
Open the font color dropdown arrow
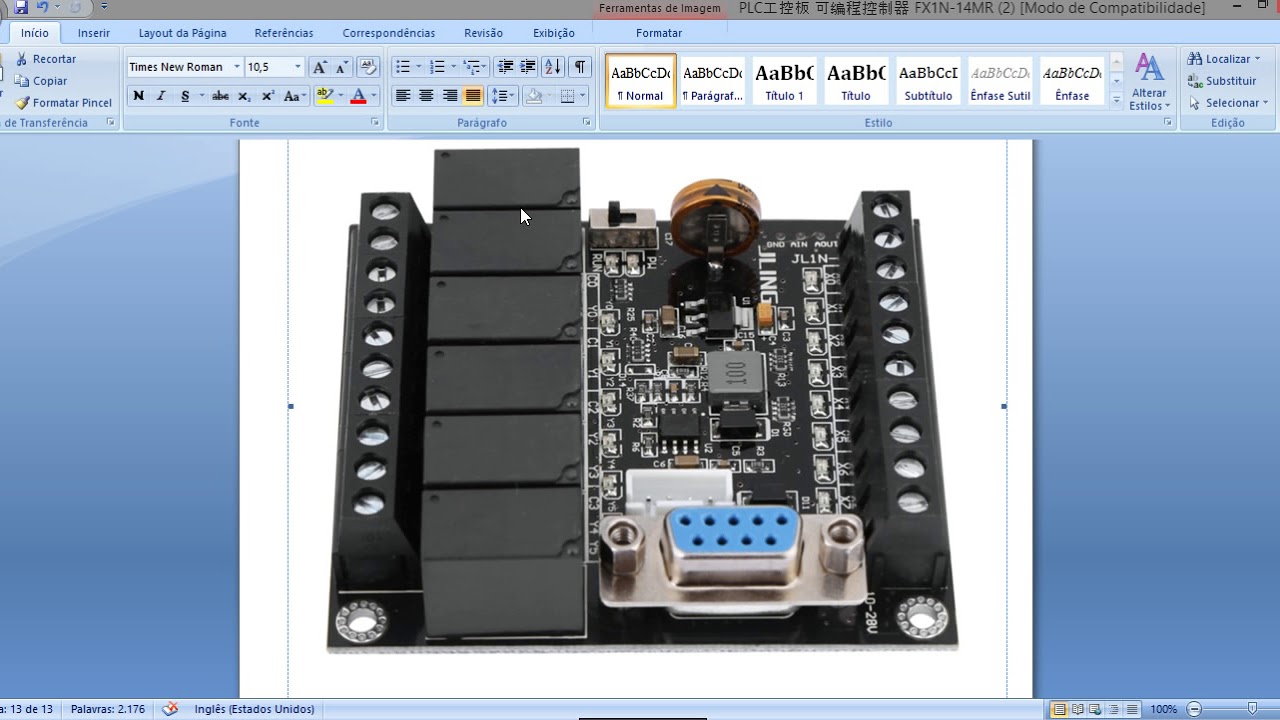(374, 96)
